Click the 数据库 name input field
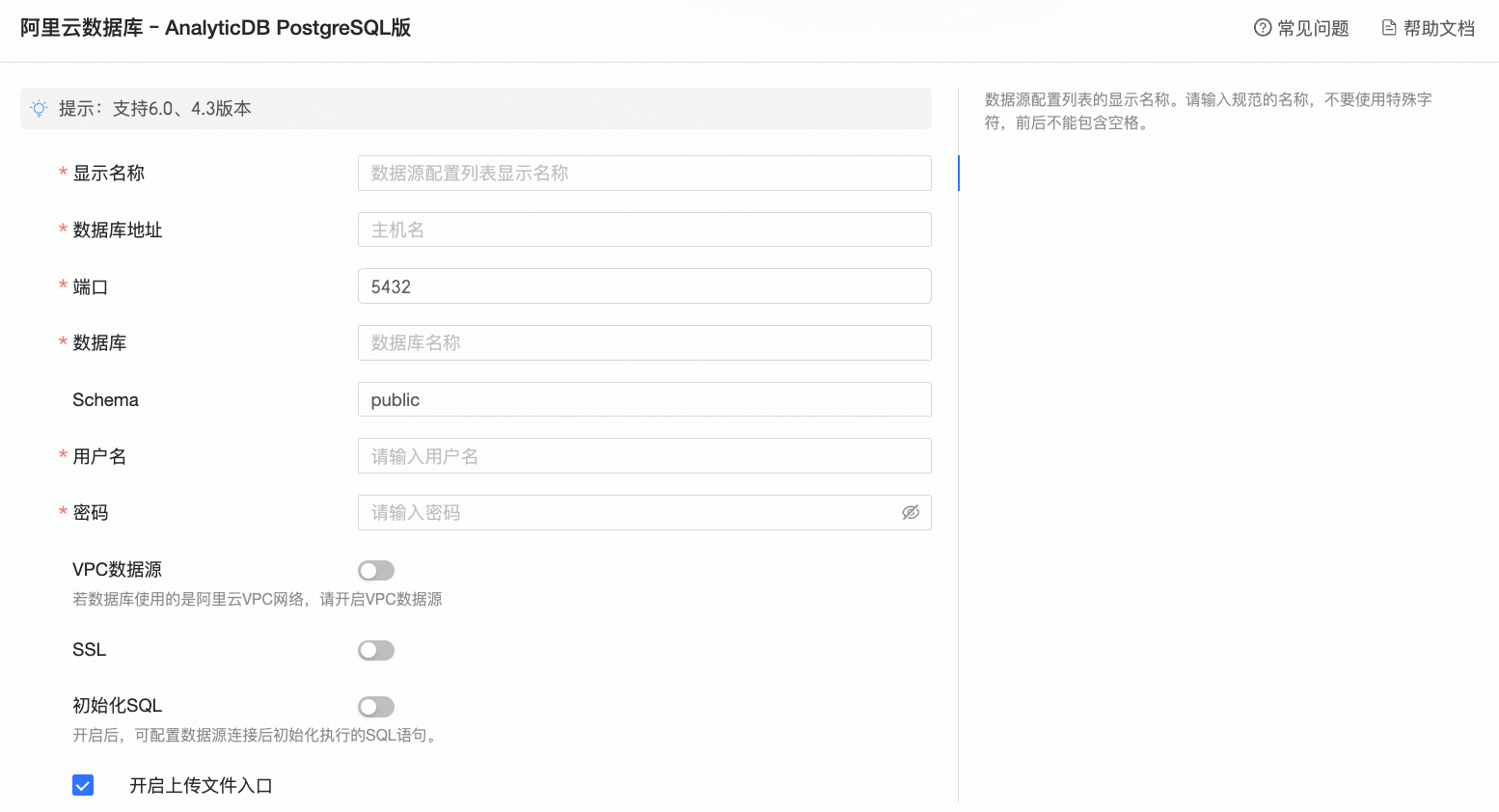Viewport: 1499px width, 812px height. (644, 342)
